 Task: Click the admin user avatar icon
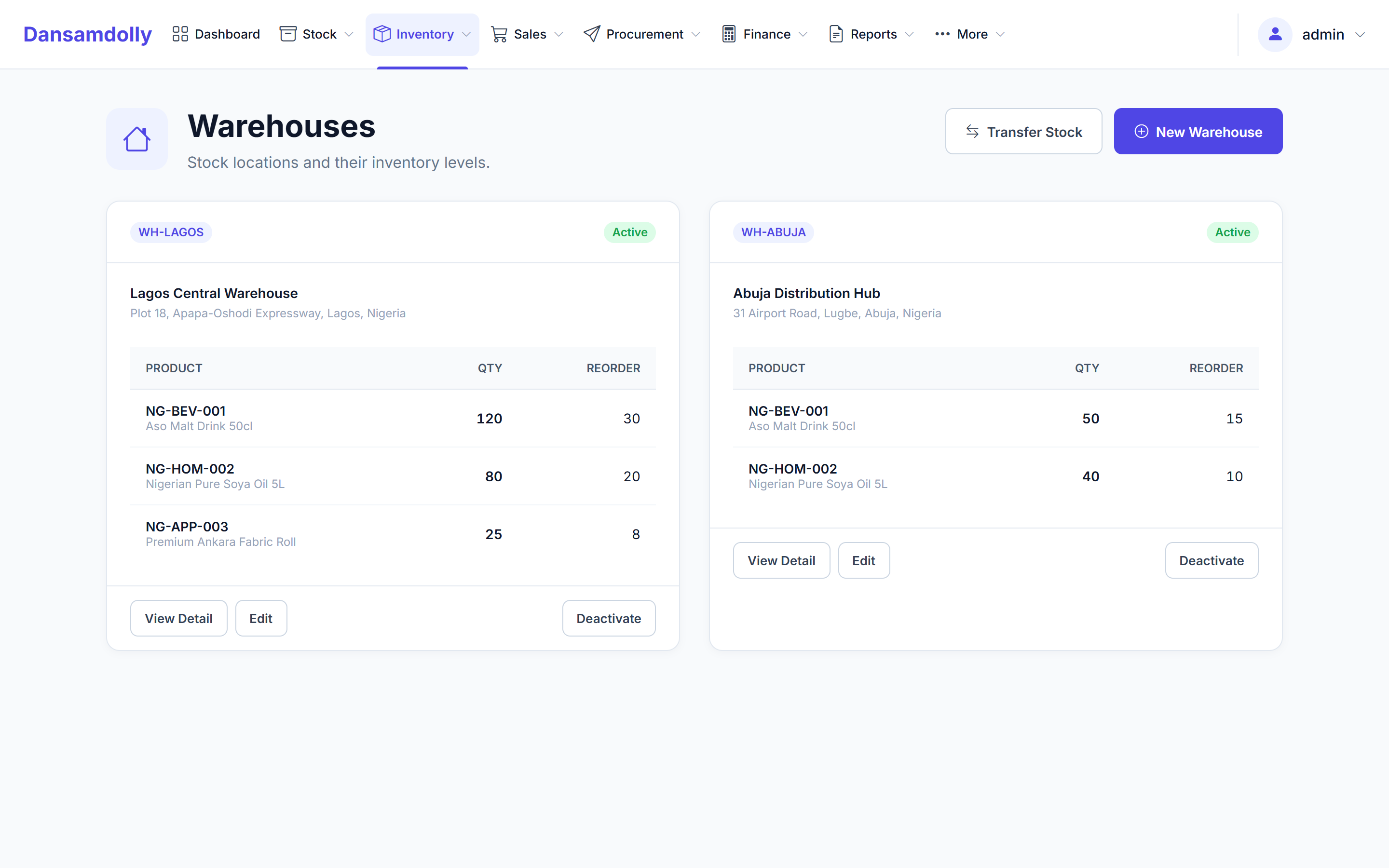1275,34
